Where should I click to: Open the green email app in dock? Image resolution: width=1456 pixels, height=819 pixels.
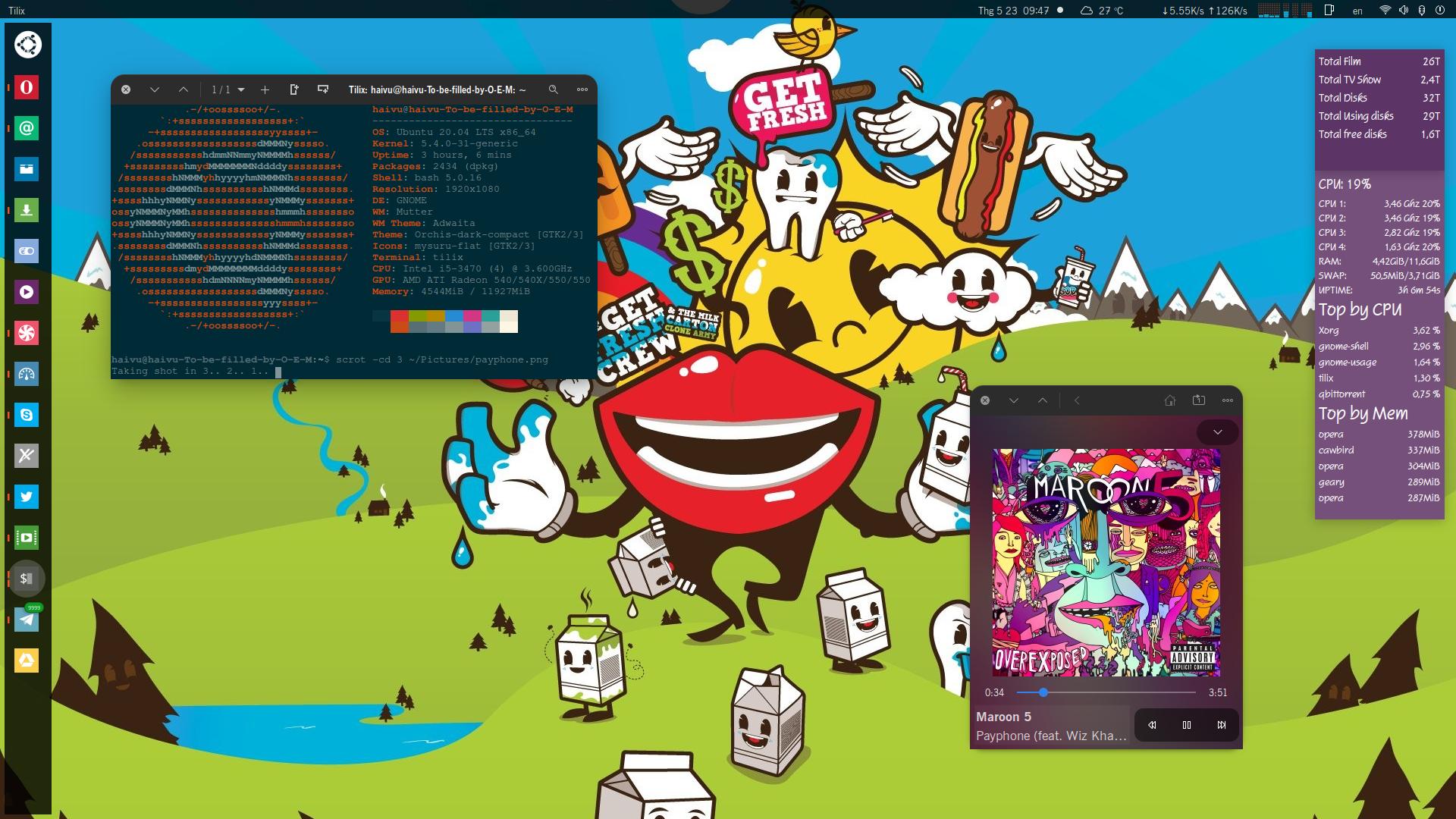pos(27,128)
